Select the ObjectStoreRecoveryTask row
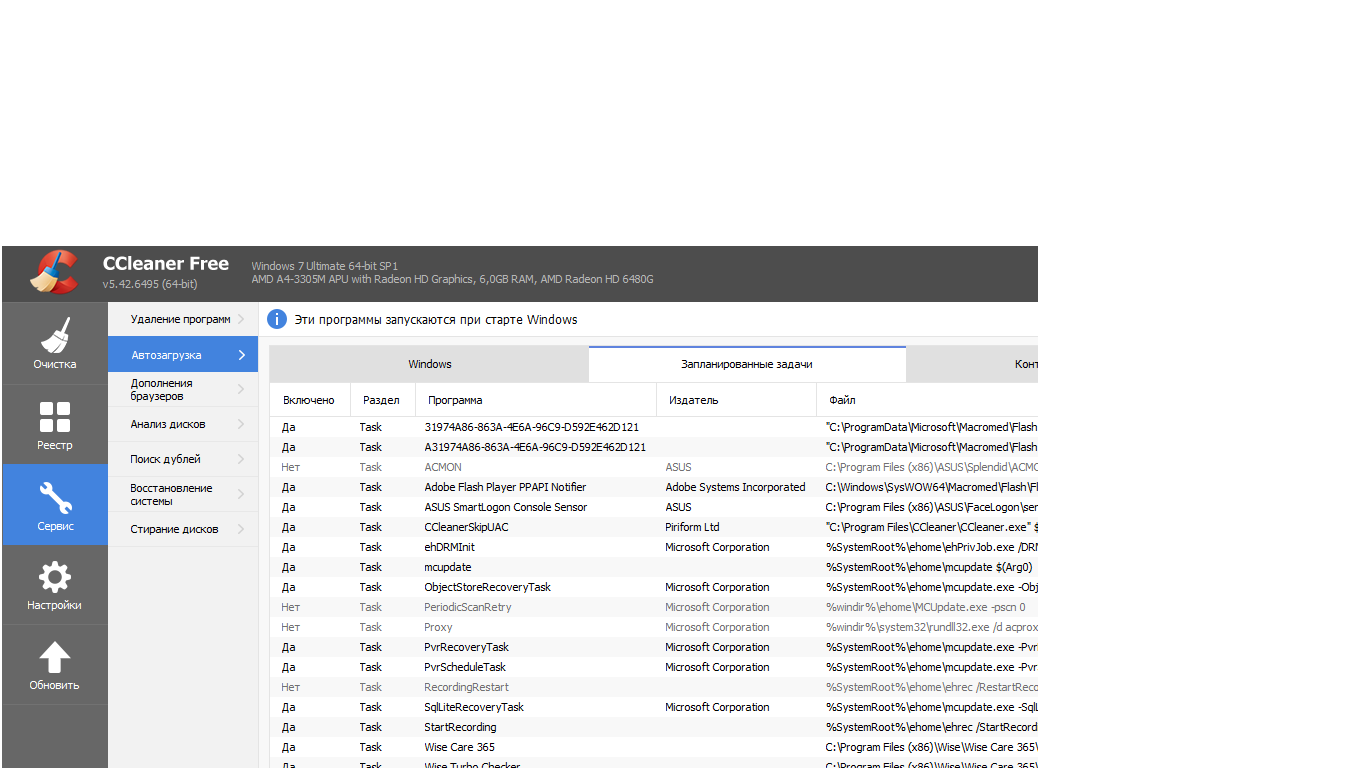 point(654,587)
